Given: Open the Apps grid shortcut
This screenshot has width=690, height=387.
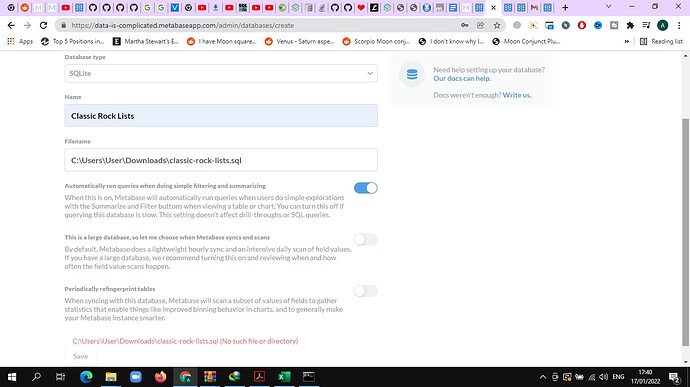Looking at the screenshot, I should coord(20,41).
